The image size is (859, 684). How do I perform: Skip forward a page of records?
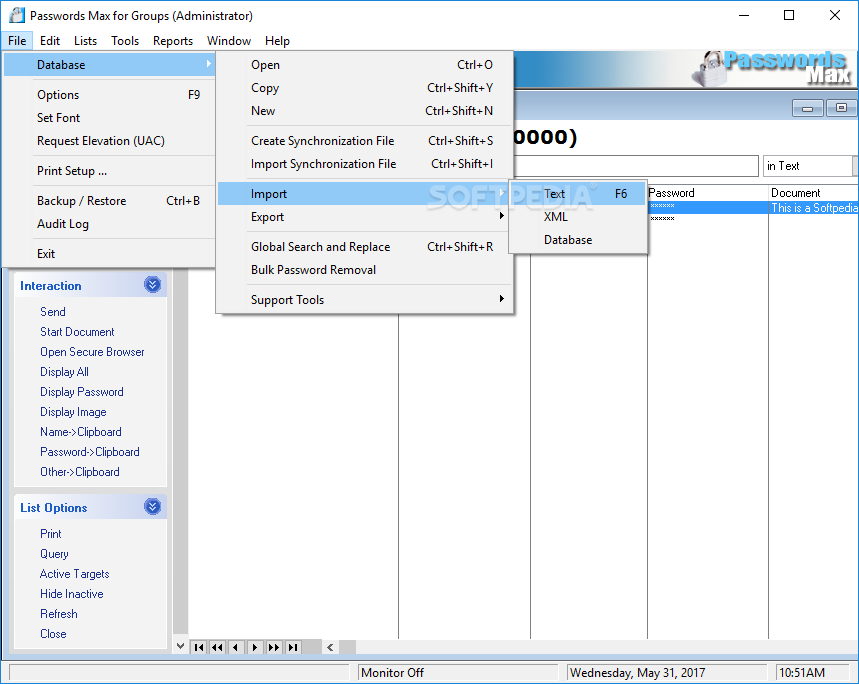tap(273, 647)
